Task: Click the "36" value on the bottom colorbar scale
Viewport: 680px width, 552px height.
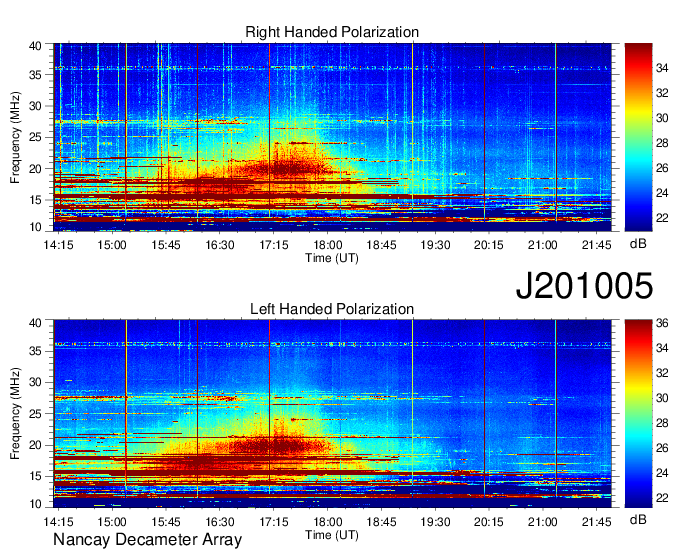Action: pyautogui.click(x=662, y=323)
